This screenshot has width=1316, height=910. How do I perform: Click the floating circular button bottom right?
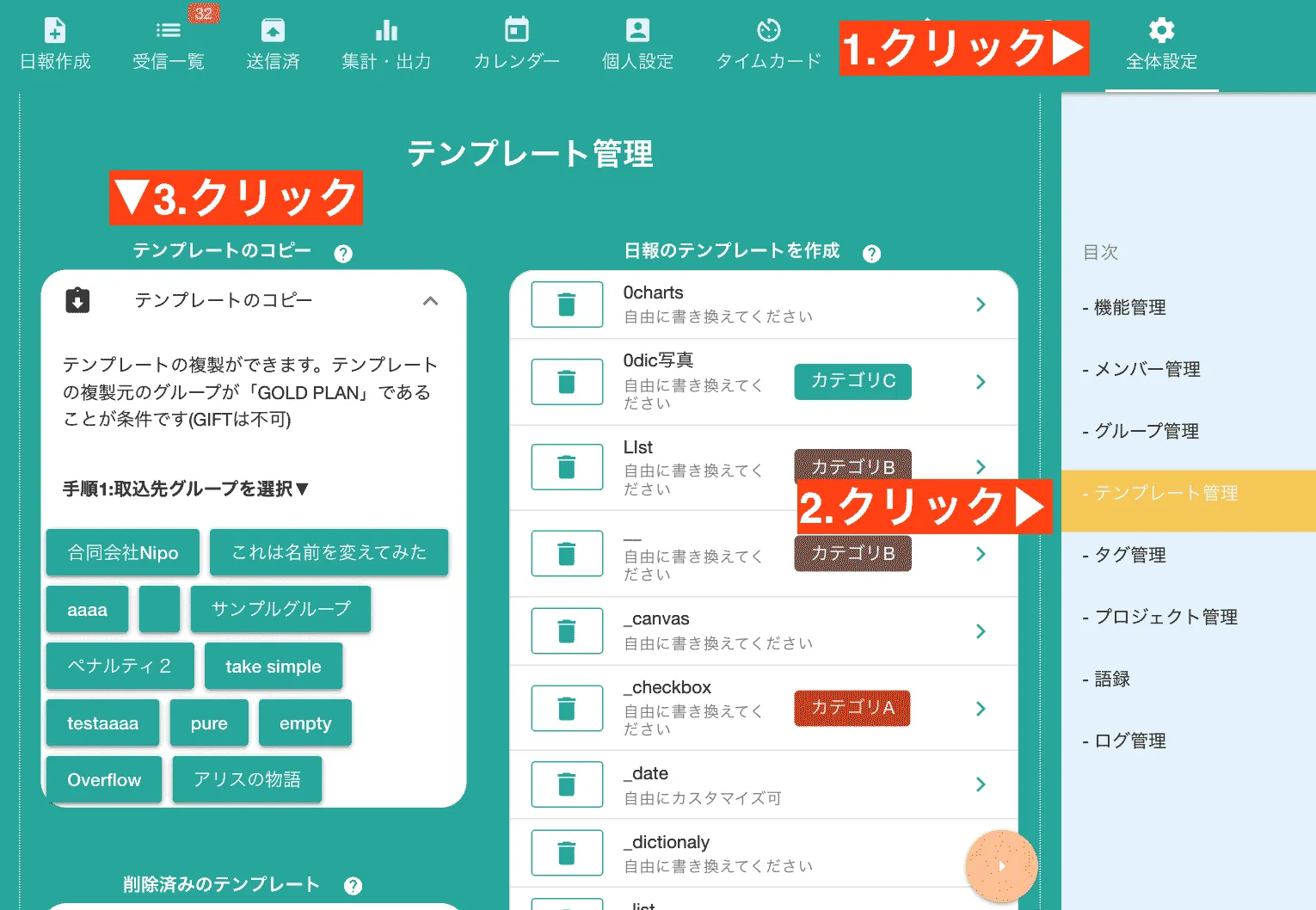point(1001,867)
